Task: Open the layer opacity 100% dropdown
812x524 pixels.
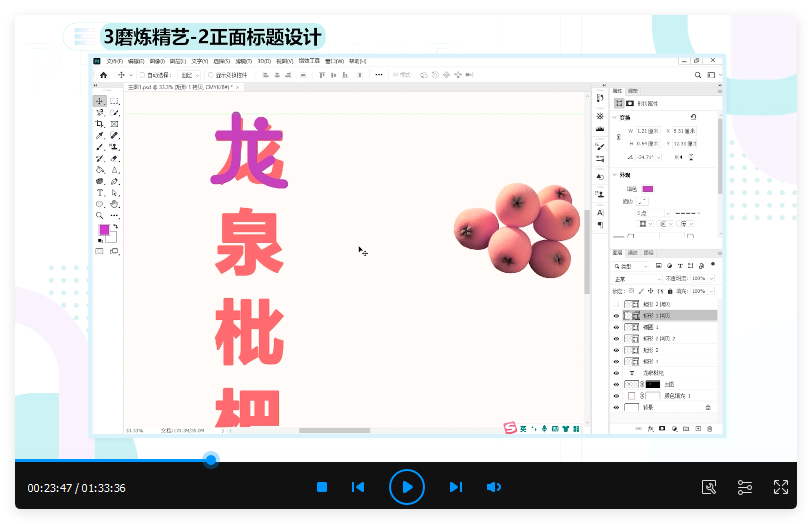Action: pos(700,279)
